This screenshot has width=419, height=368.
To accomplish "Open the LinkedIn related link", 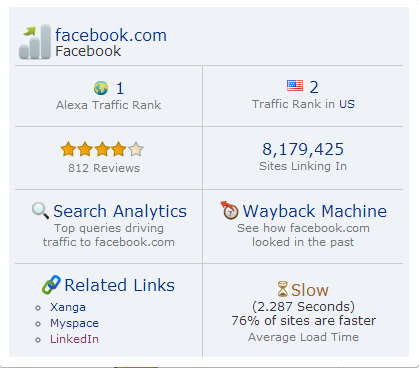I will [74, 339].
